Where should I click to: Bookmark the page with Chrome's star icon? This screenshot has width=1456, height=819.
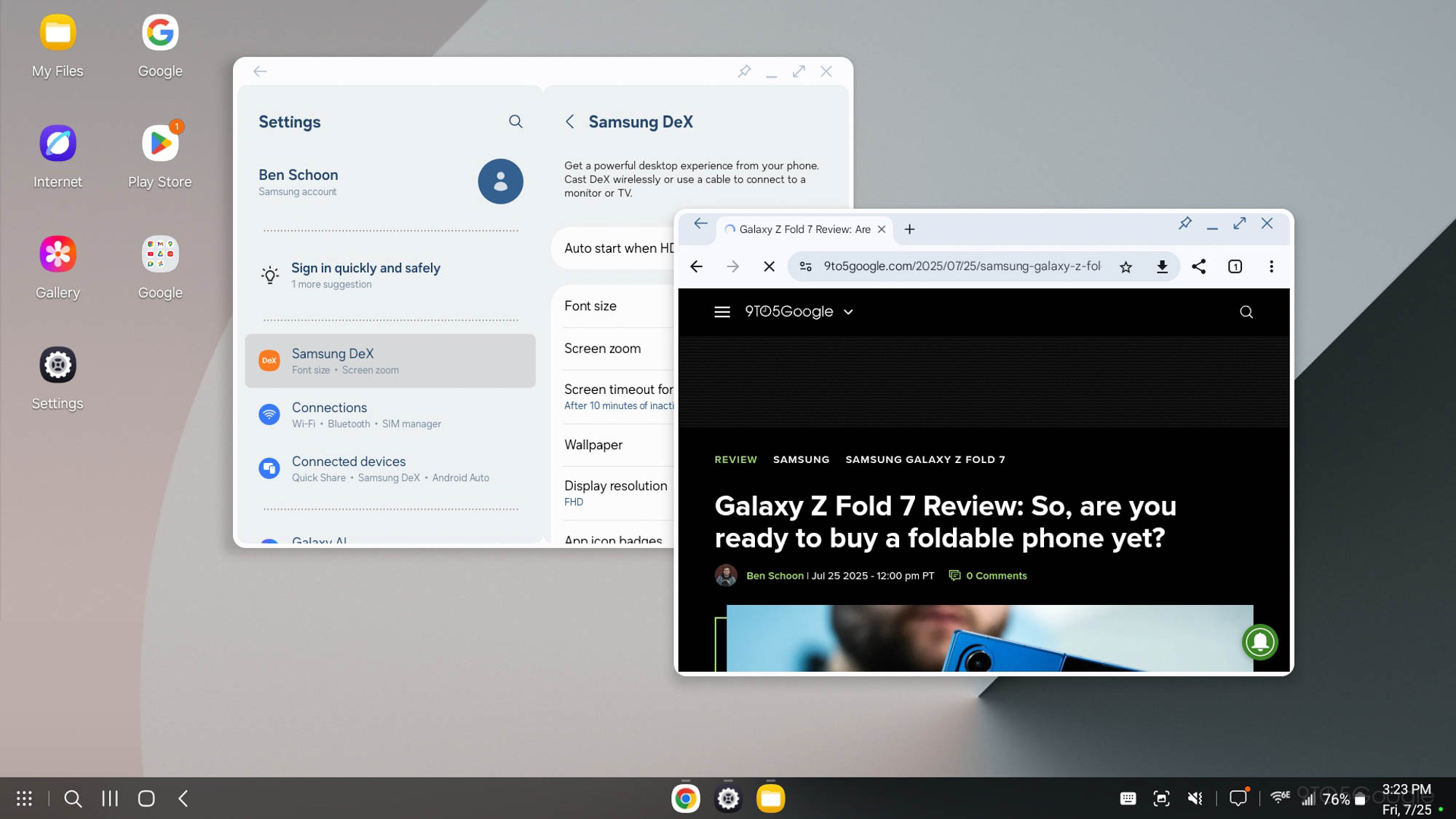point(1125,266)
